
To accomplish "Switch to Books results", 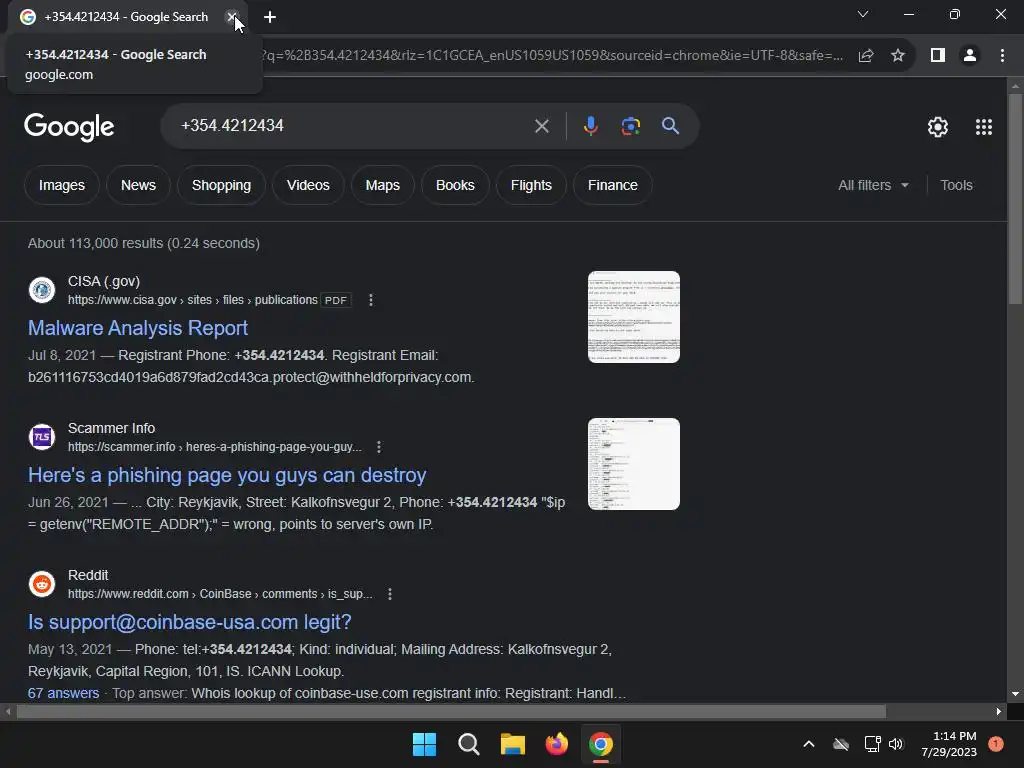I will [455, 185].
